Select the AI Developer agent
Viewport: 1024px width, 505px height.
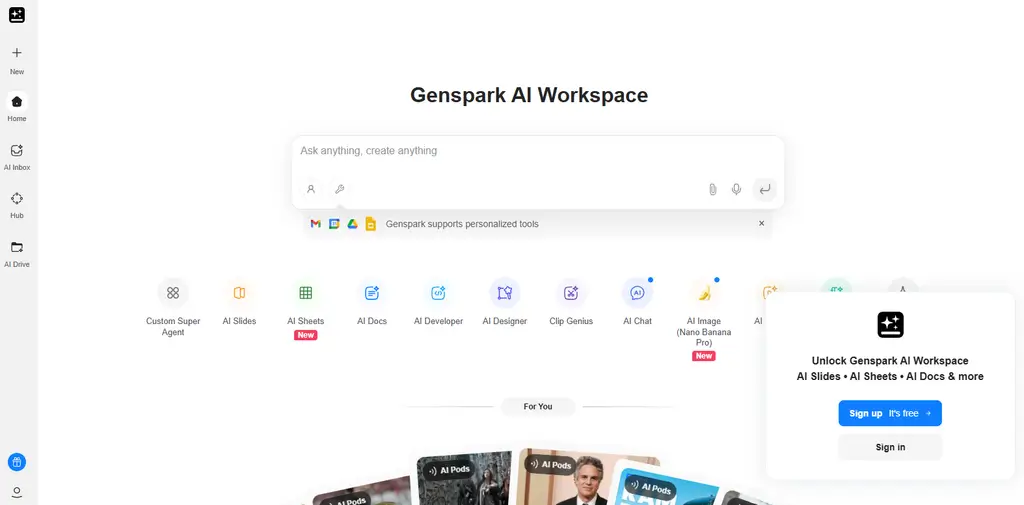(438, 293)
